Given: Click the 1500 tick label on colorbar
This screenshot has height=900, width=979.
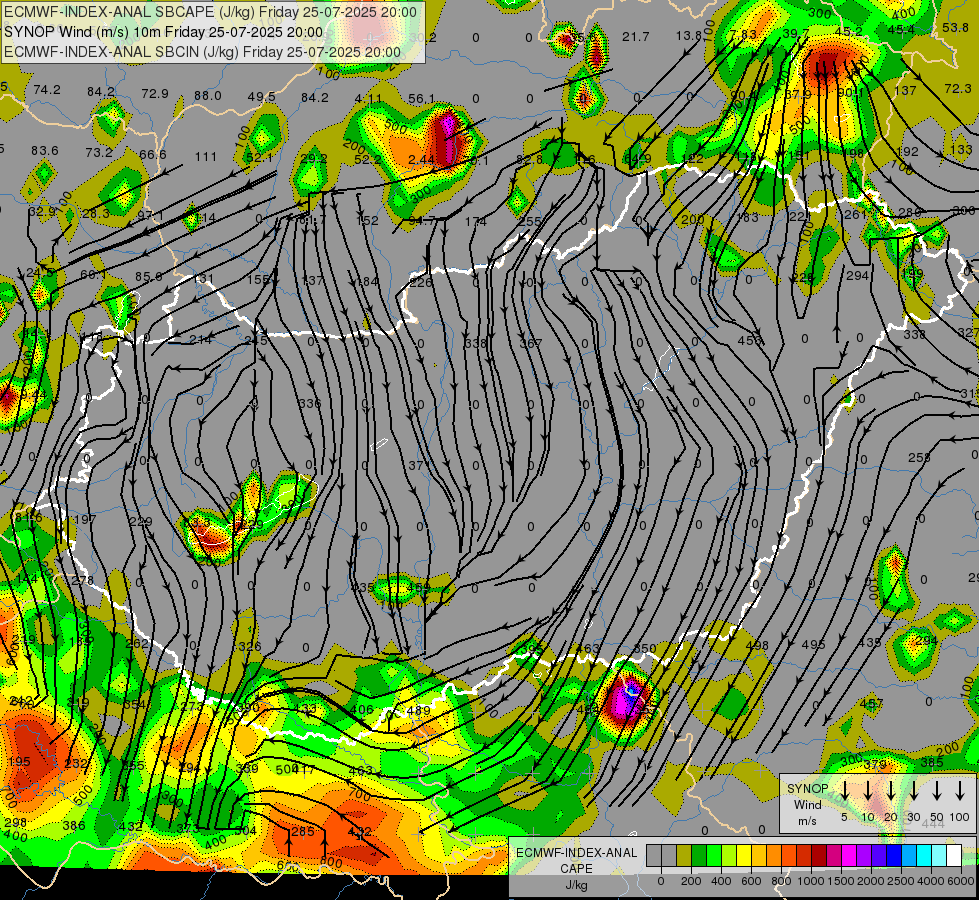Looking at the screenshot, I should click(x=841, y=881).
